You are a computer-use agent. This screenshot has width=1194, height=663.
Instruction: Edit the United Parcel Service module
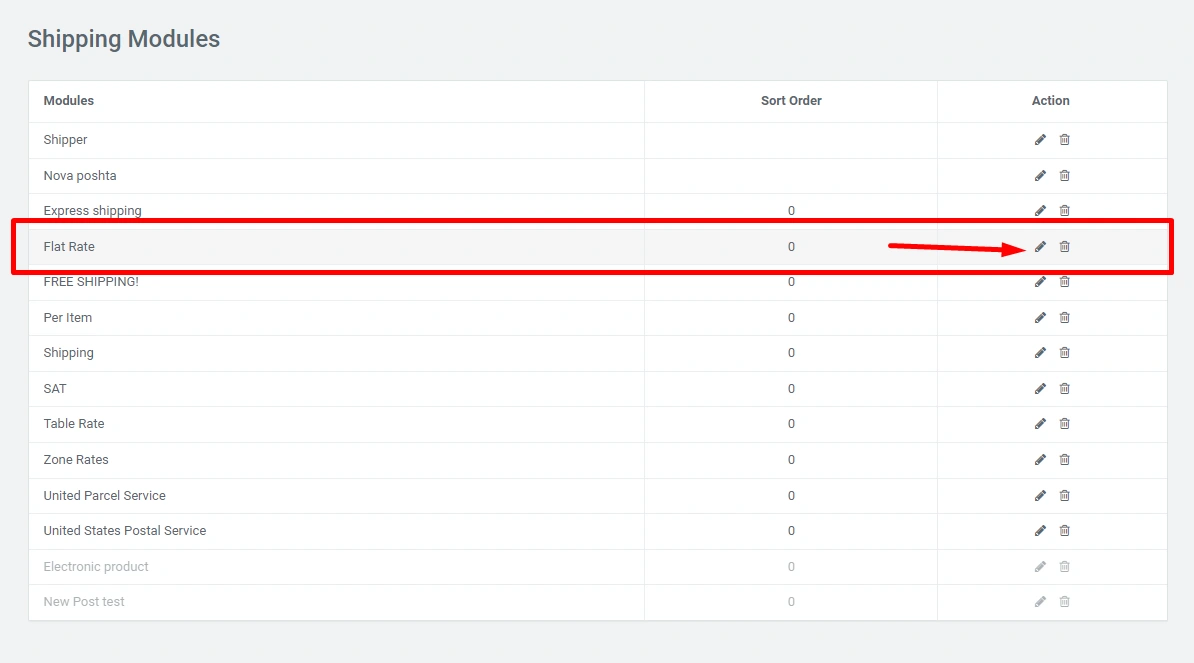tap(1040, 496)
